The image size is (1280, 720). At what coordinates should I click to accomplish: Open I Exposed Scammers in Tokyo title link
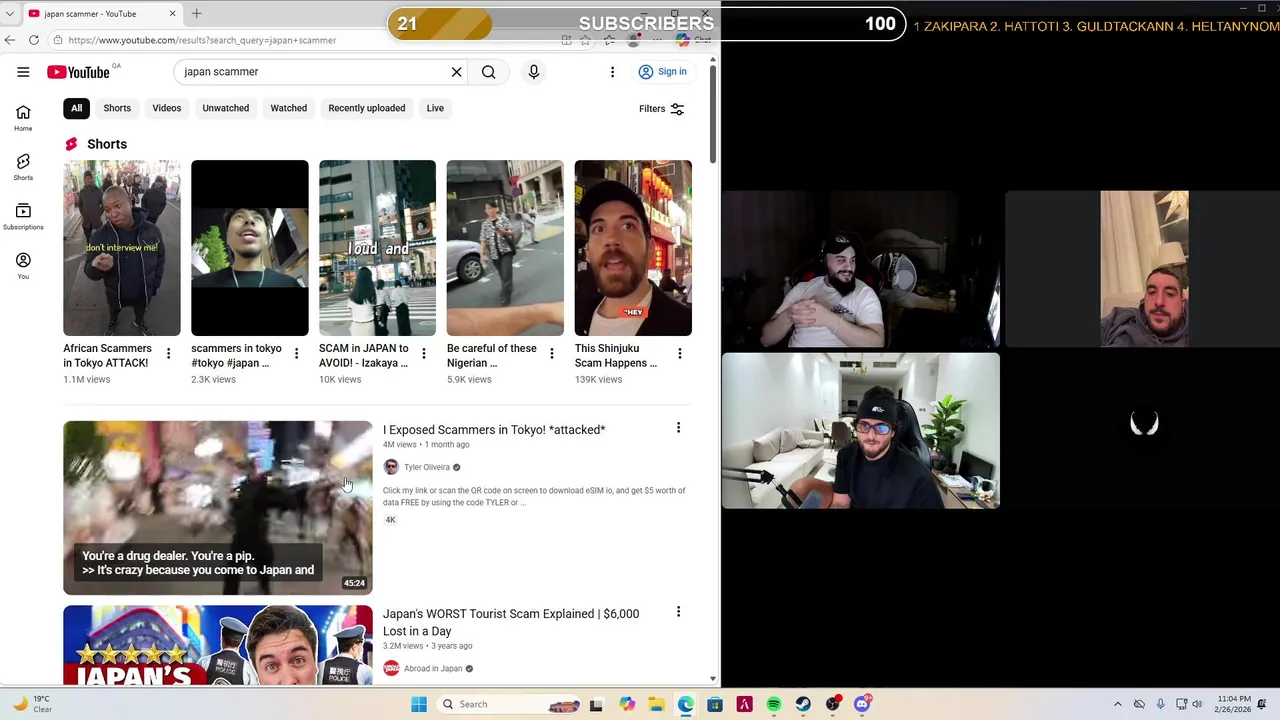[494, 430]
